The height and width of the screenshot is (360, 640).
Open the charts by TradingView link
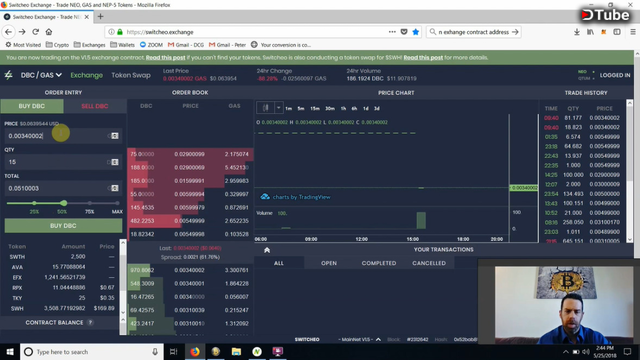click(x=296, y=197)
